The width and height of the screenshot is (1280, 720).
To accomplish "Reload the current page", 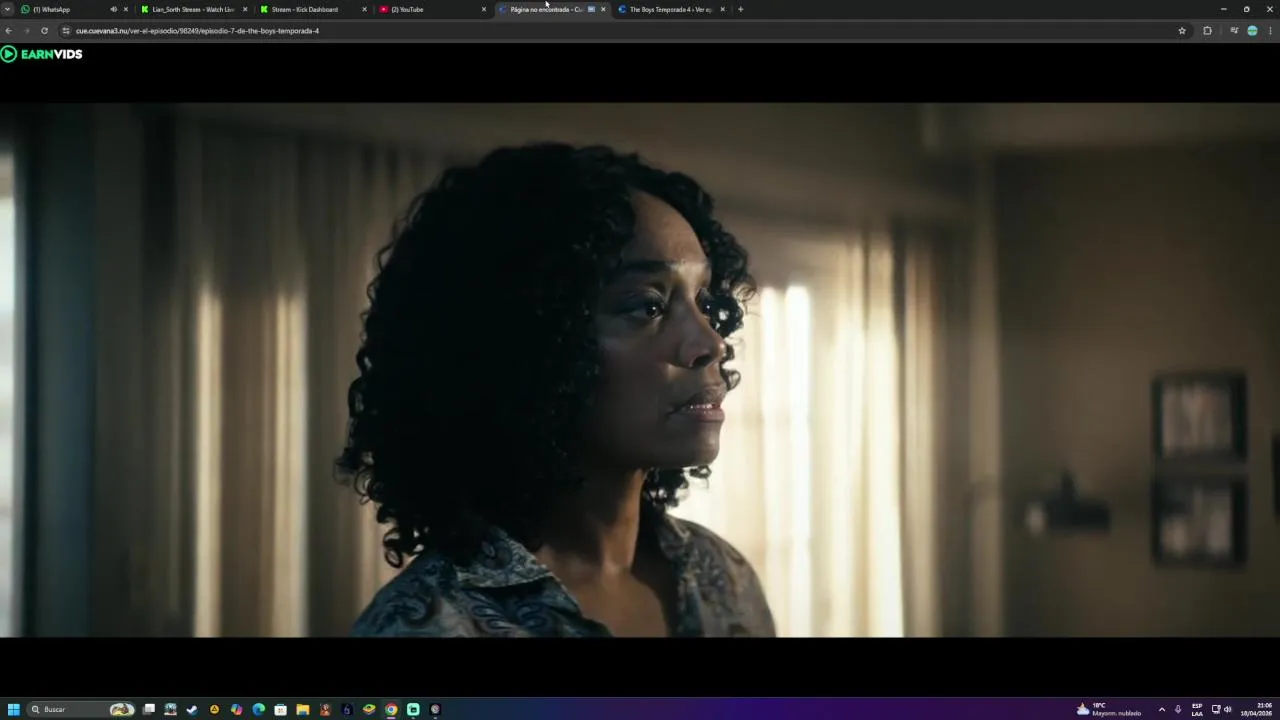I will tap(44, 31).
